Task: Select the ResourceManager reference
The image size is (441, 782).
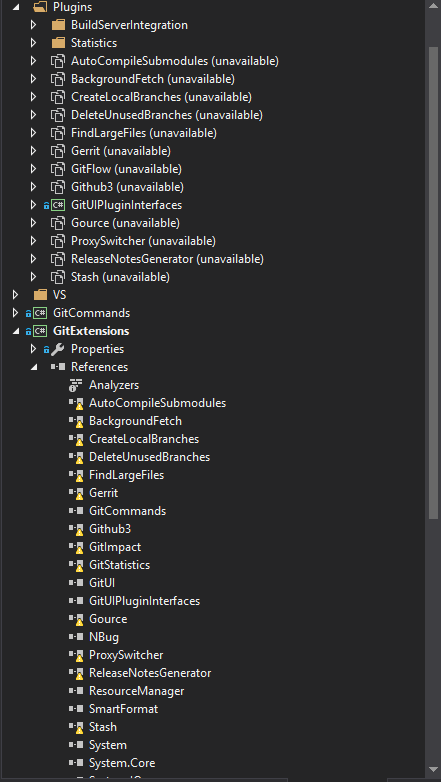Action: click(136, 691)
